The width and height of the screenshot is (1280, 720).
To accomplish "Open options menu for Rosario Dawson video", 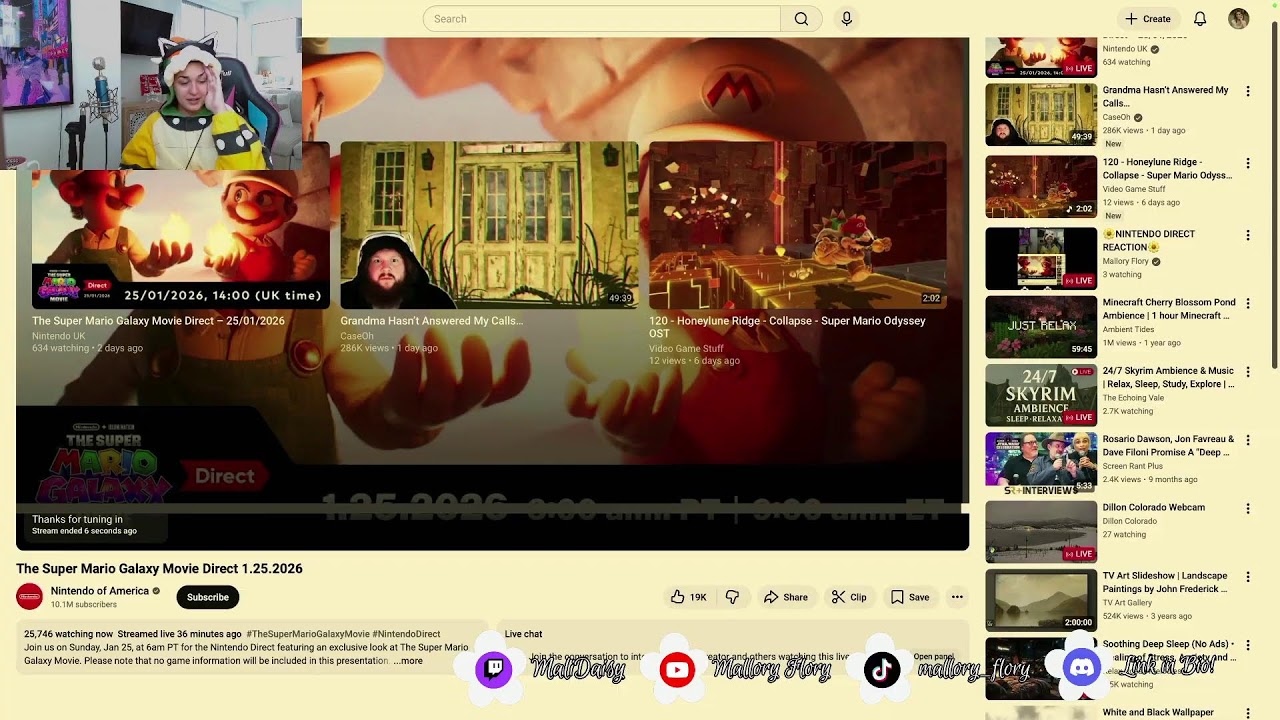I will 1247,440.
